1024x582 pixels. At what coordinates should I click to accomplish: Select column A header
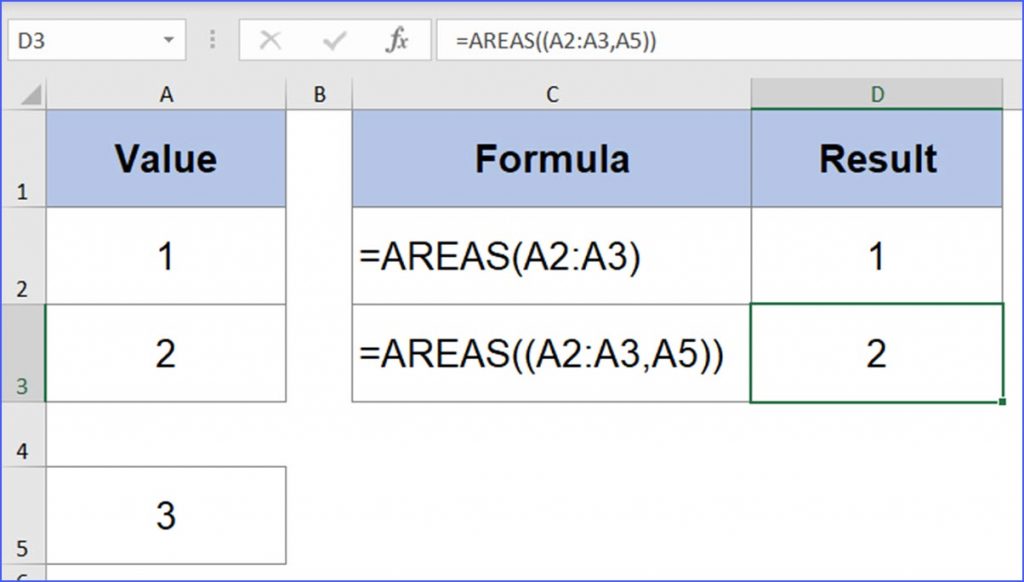pos(166,95)
